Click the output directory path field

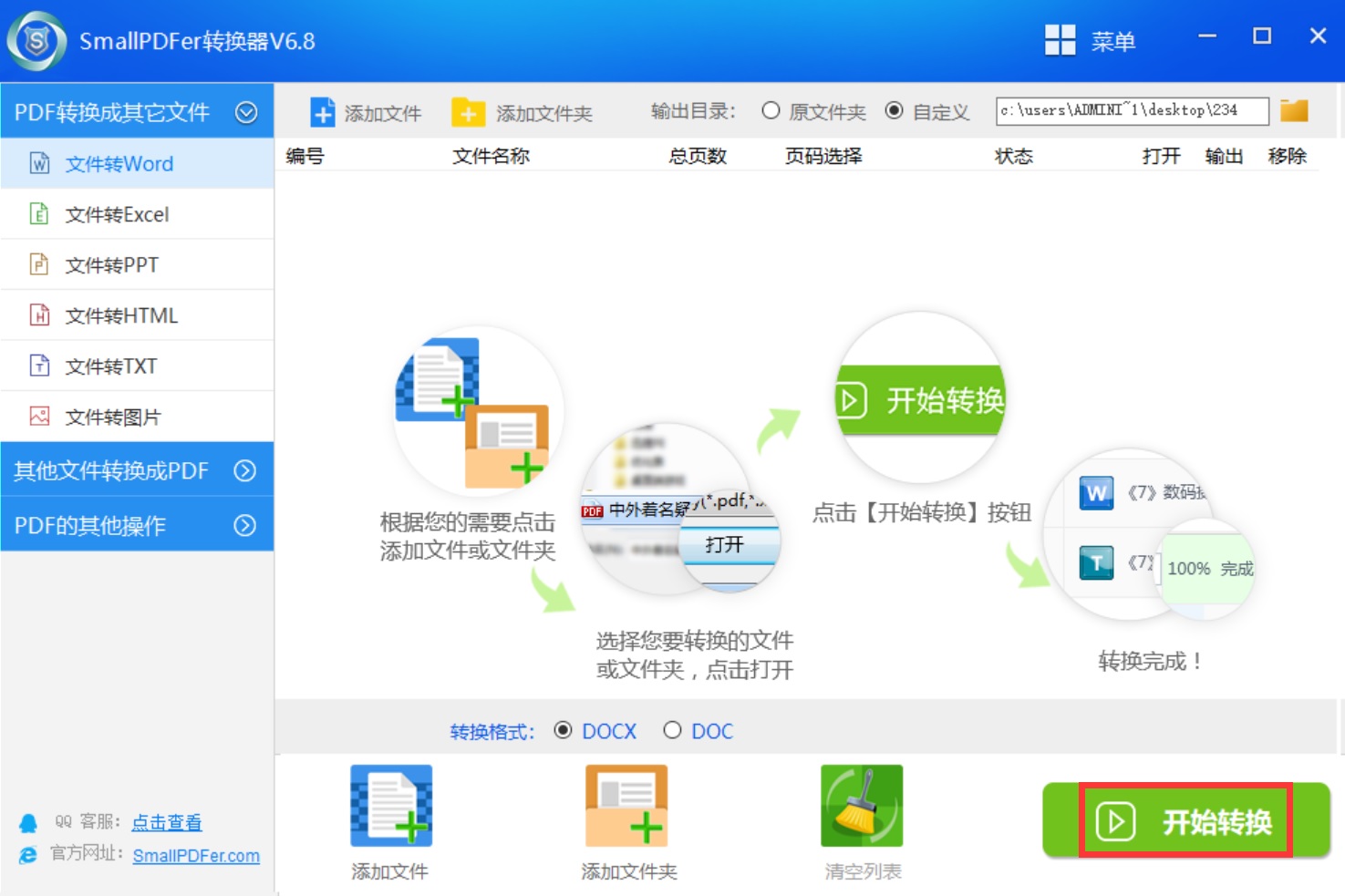(x=1131, y=111)
